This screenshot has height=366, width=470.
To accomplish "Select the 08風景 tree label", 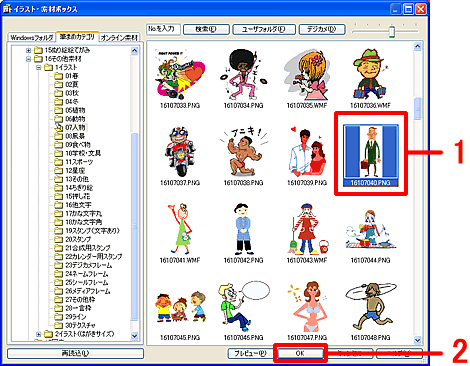I will point(75,136).
